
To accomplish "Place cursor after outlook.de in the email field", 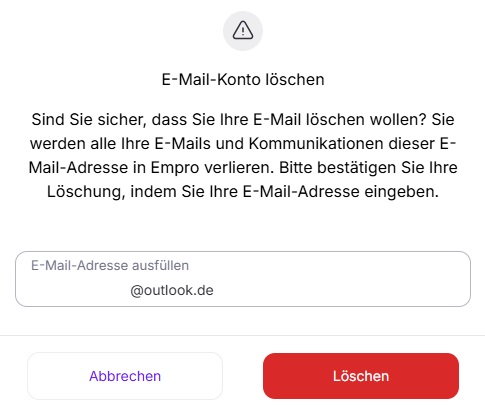I will pos(214,290).
